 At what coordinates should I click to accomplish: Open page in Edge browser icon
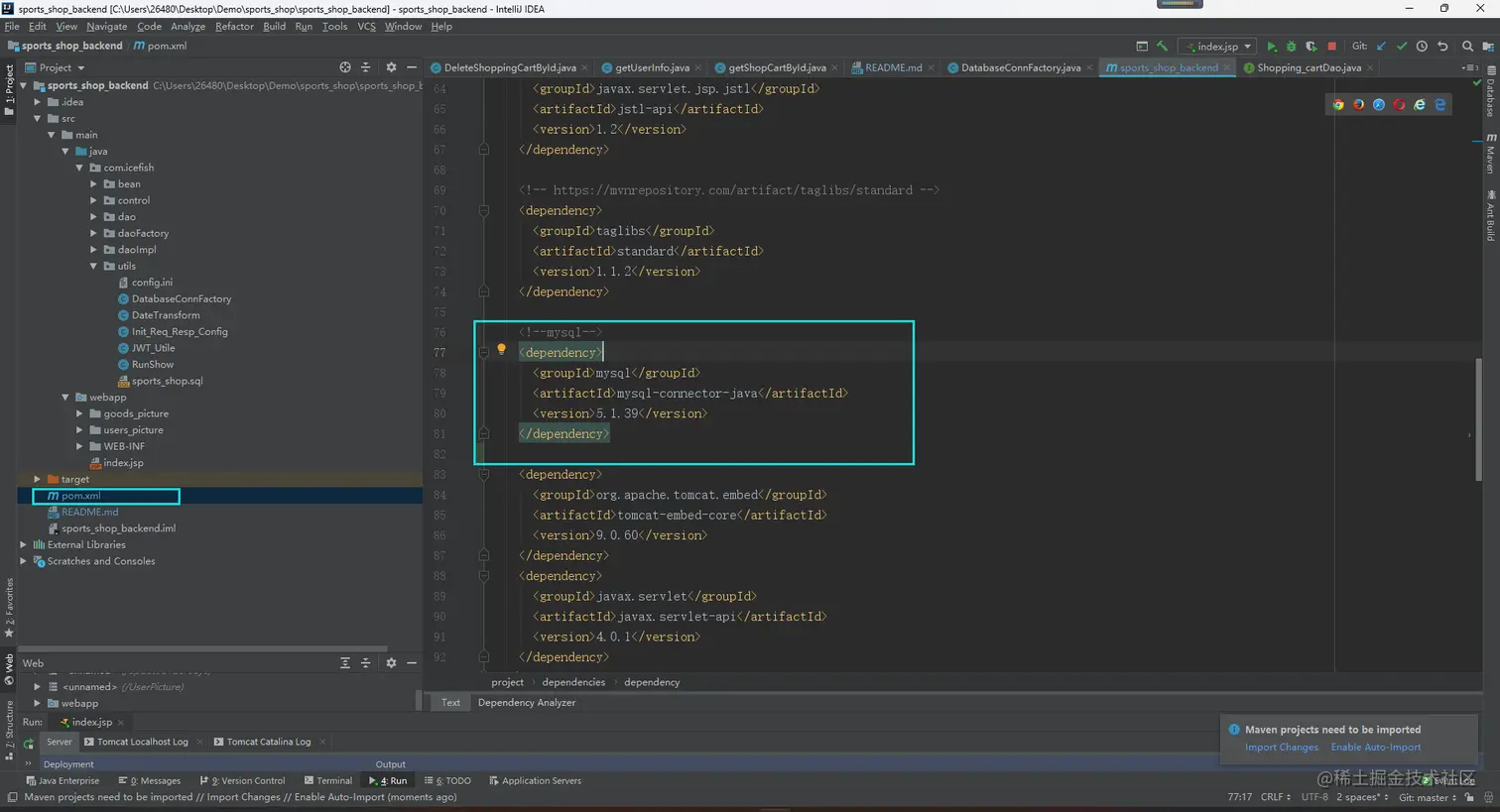pos(1440,104)
